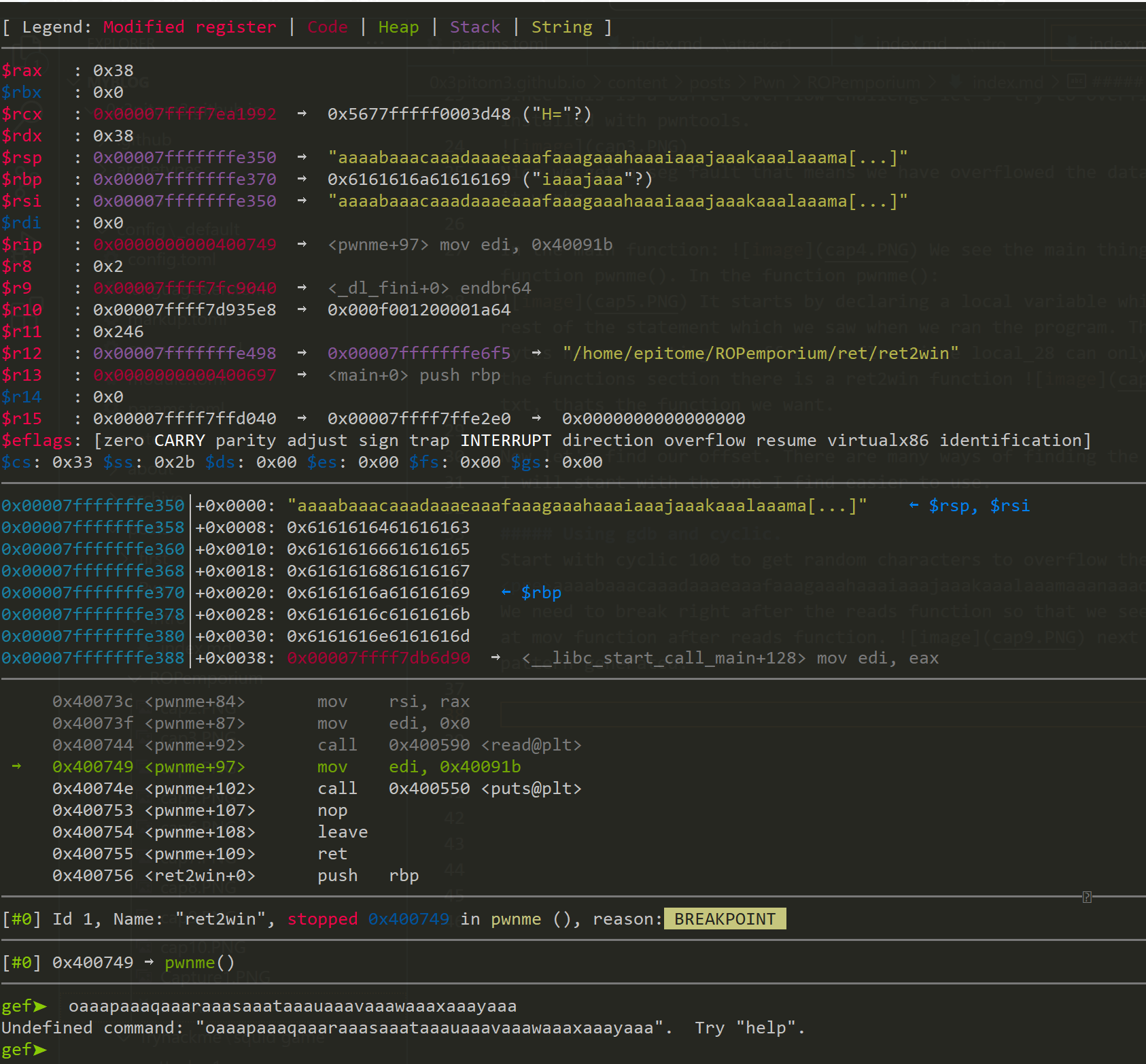Screen dimensions: 1146x1064
Task: Click the 'Code' legend entry
Action: tap(328, 27)
